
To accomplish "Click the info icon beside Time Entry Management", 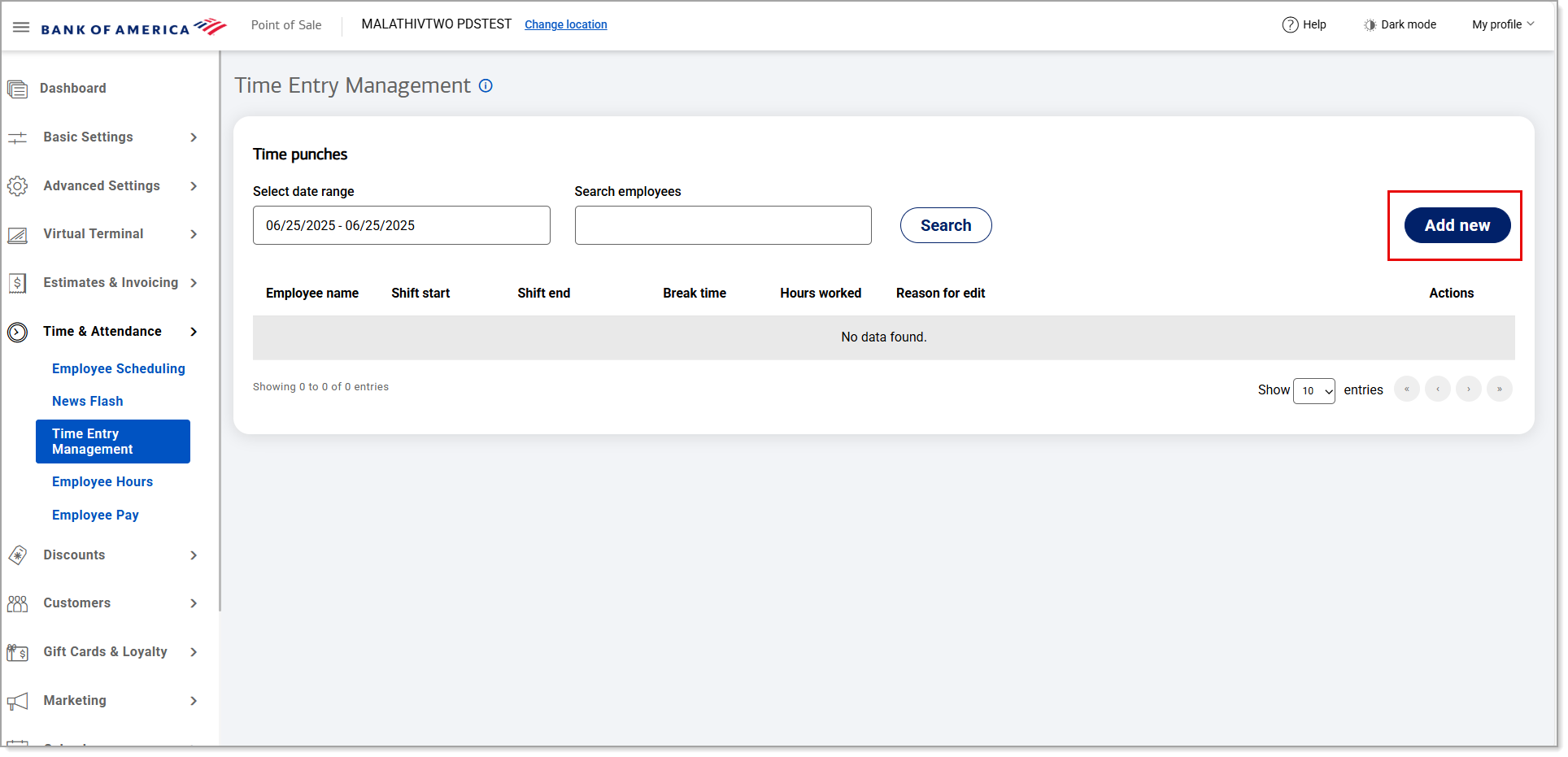I will pyautogui.click(x=486, y=85).
